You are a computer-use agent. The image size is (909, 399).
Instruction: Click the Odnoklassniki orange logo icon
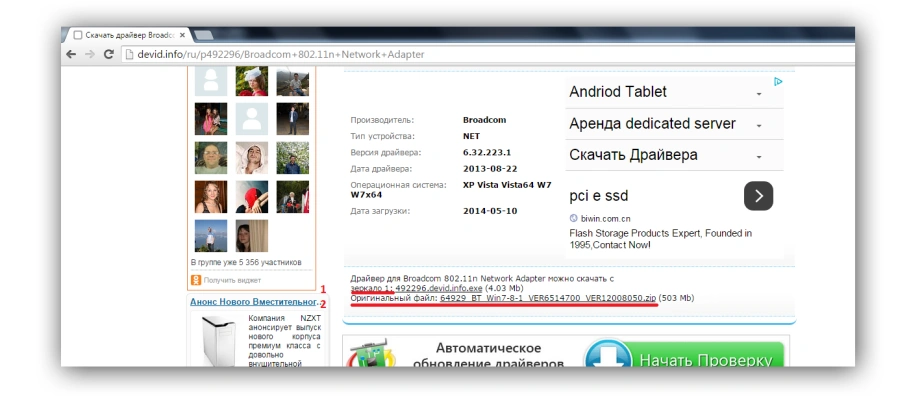[x=196, y=280]
